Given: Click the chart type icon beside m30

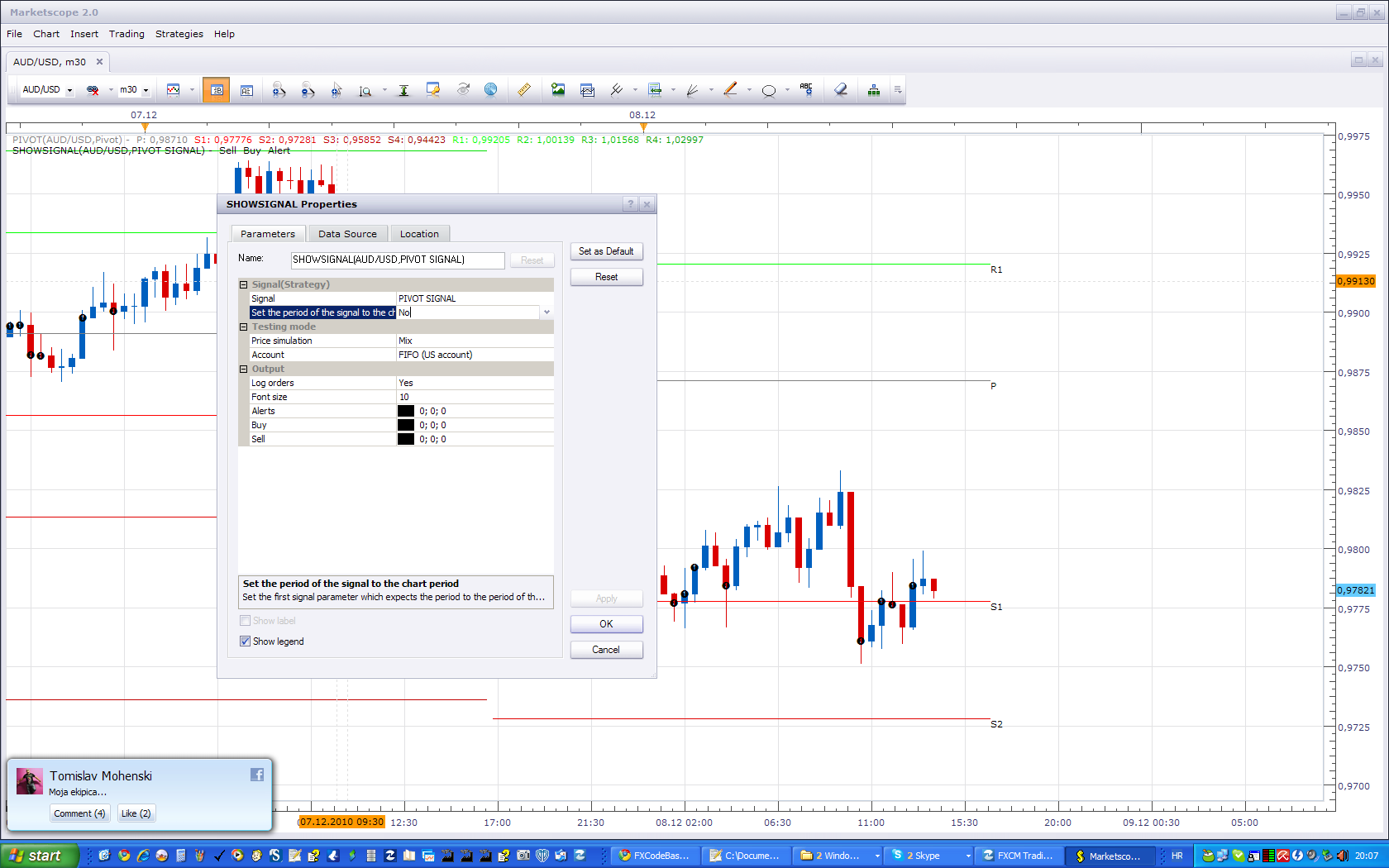Looking at the screenshot, I should pyautogui.click(x=173, y=90).
